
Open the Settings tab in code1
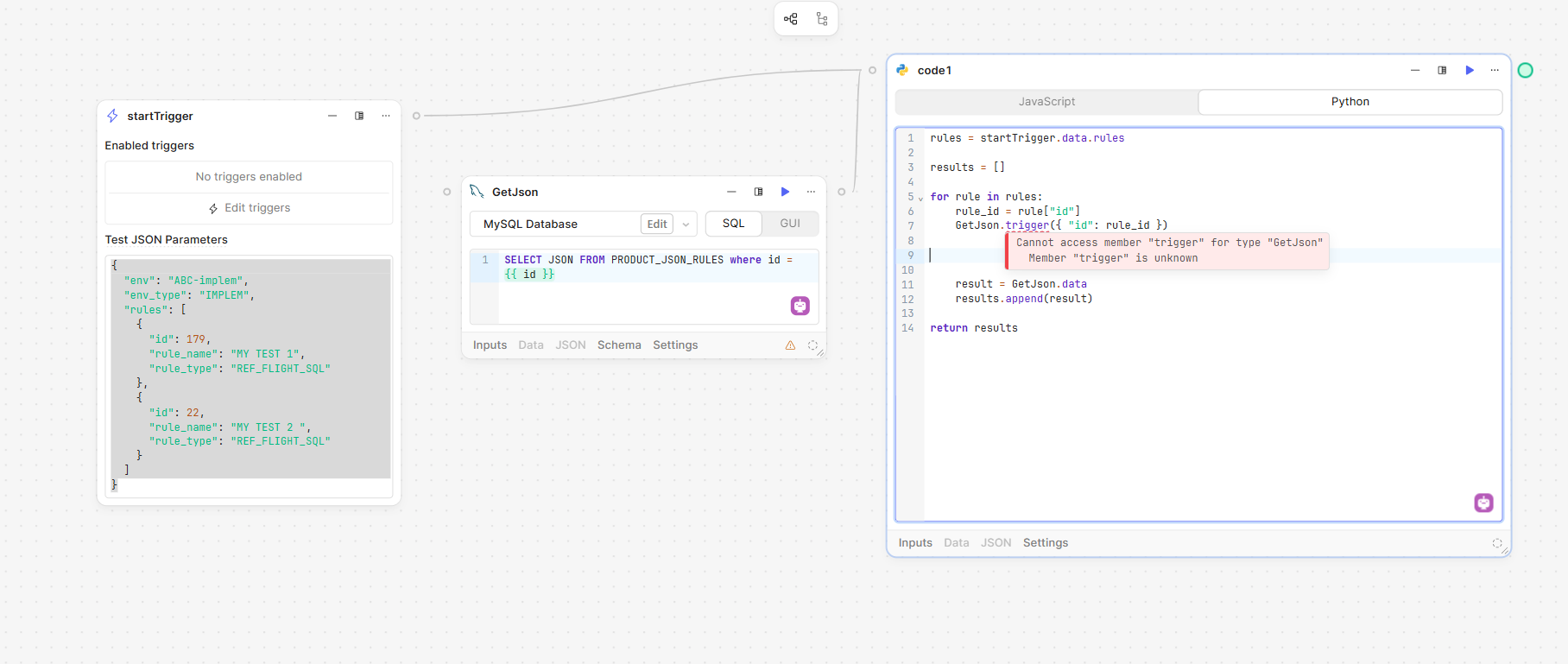(x=1046, y=543)
